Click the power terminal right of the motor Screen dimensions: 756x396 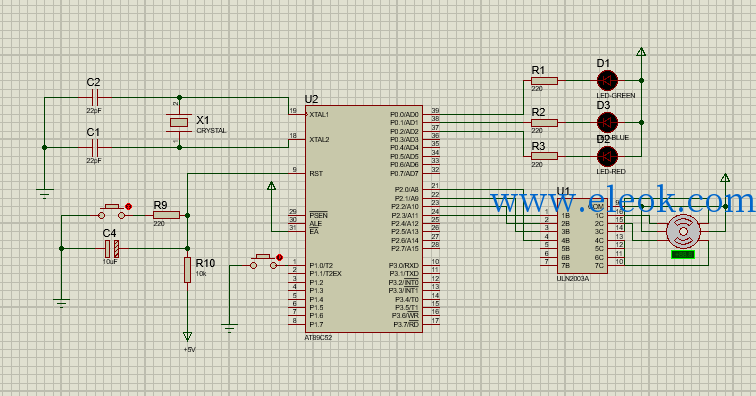(x=725, y=178)
